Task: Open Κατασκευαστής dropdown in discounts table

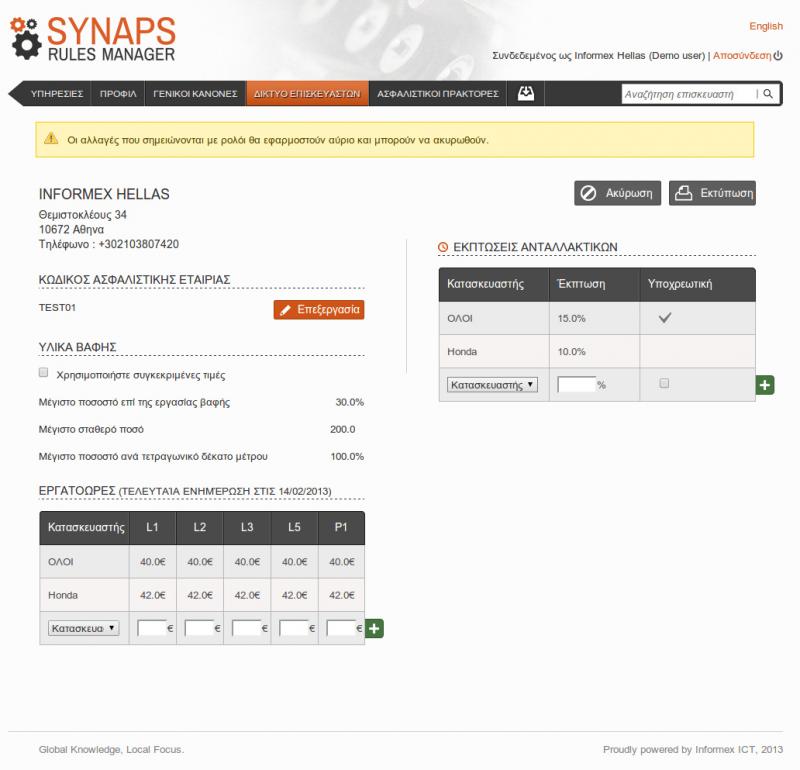Action: (x=492, y=385)
